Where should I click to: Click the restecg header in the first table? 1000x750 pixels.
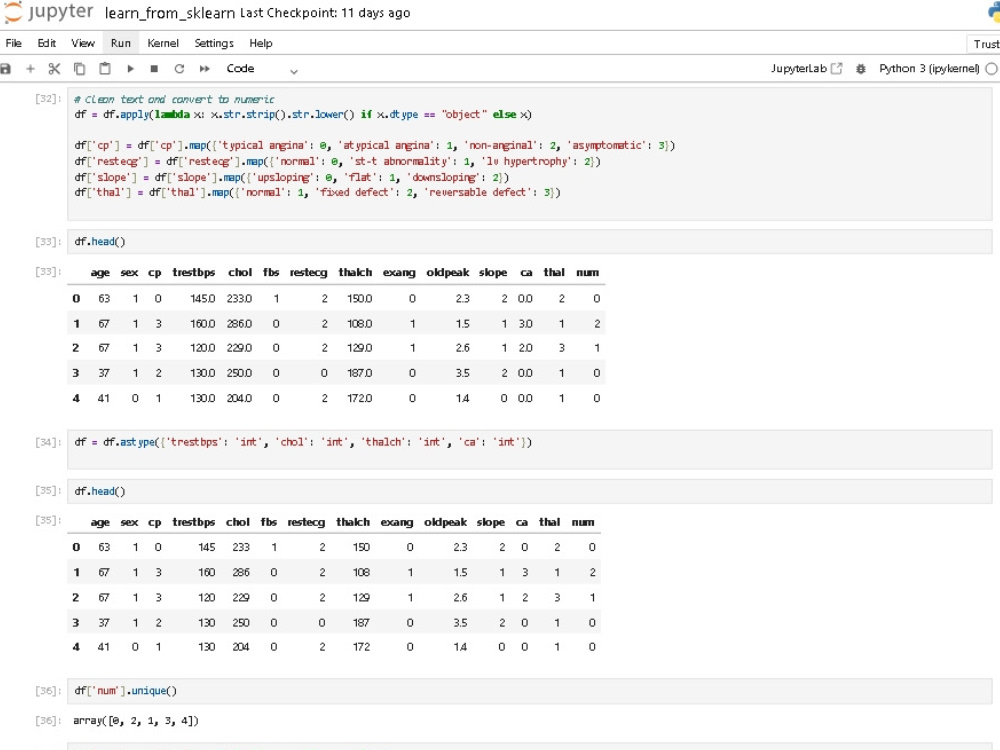309,272
